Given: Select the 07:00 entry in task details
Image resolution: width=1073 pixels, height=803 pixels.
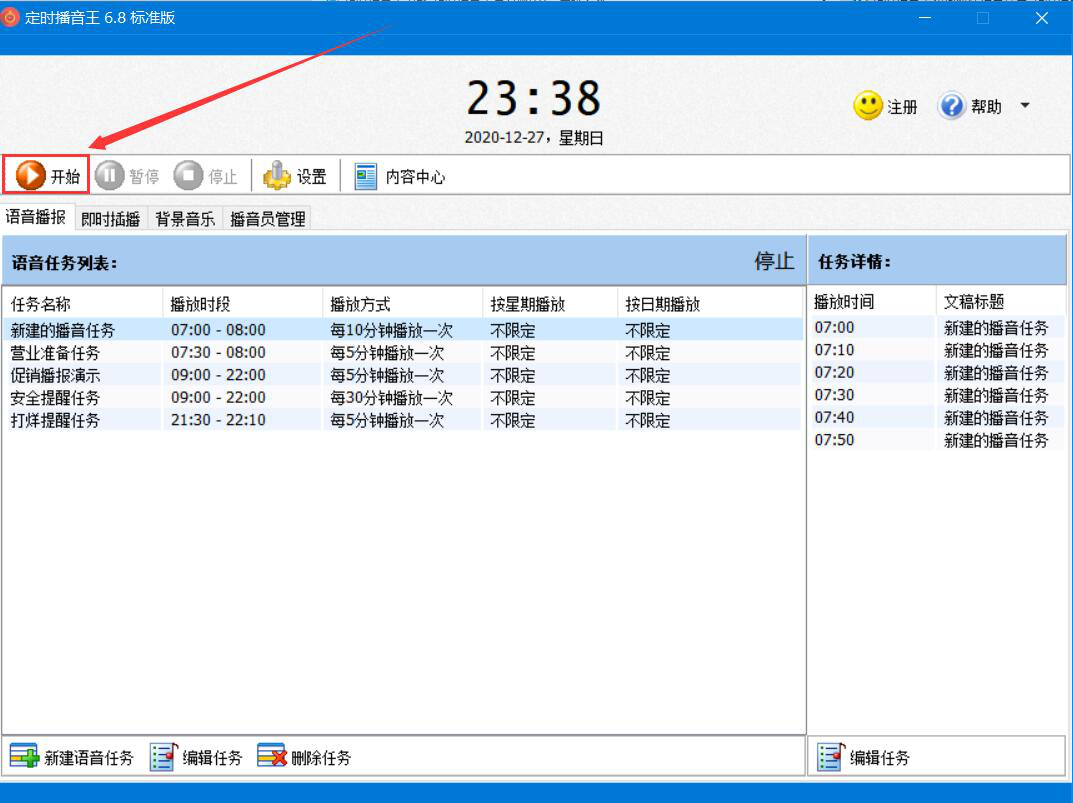Looking at the screenshot, I should (938, 328).
